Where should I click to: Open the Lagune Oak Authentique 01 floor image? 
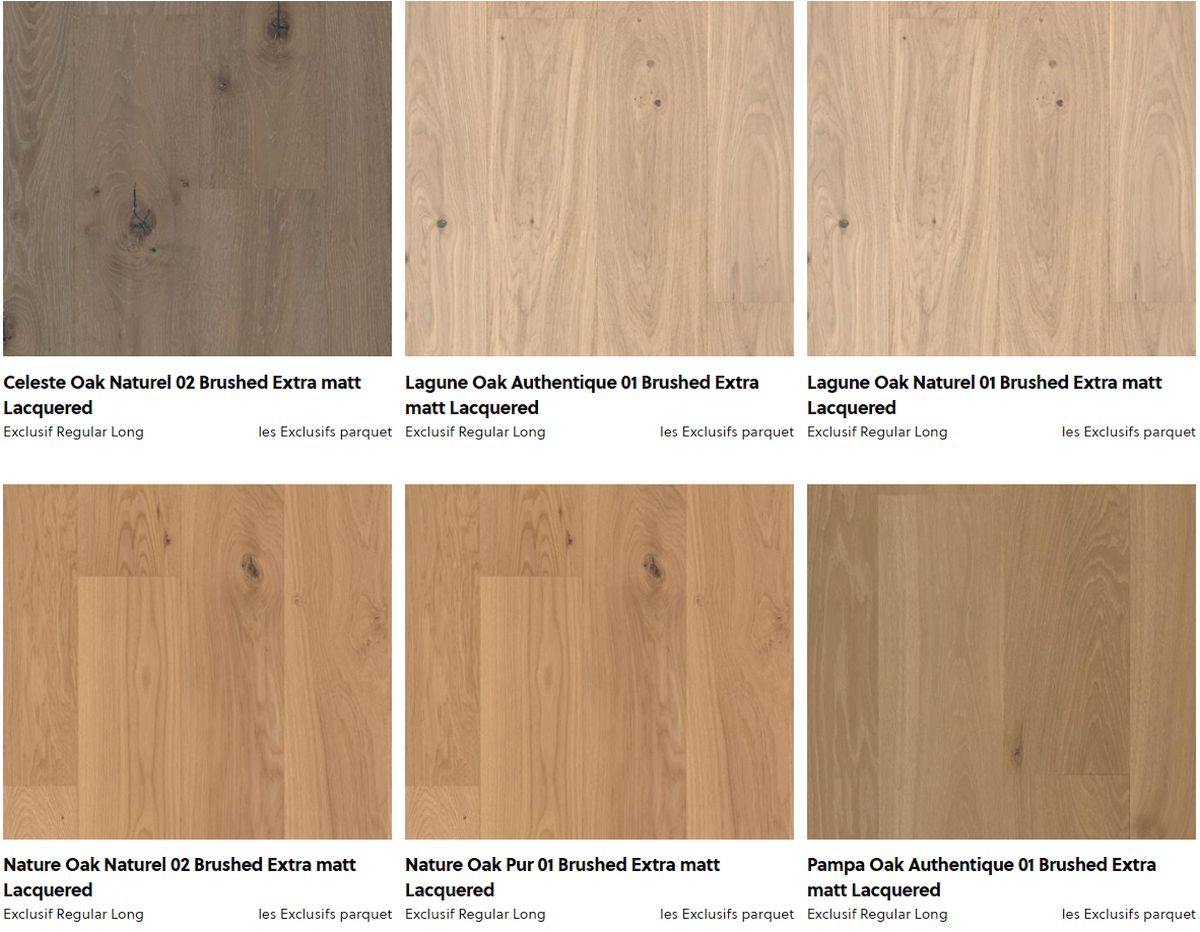599,178
